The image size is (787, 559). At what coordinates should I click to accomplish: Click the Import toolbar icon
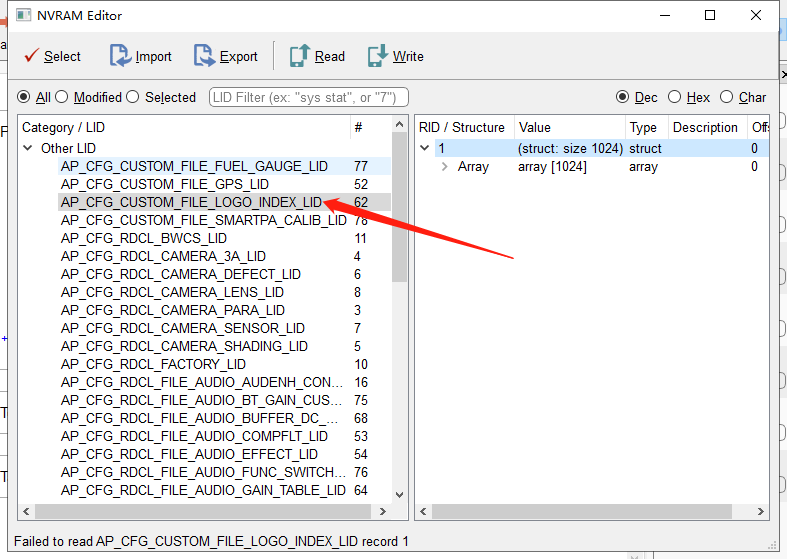120,56
